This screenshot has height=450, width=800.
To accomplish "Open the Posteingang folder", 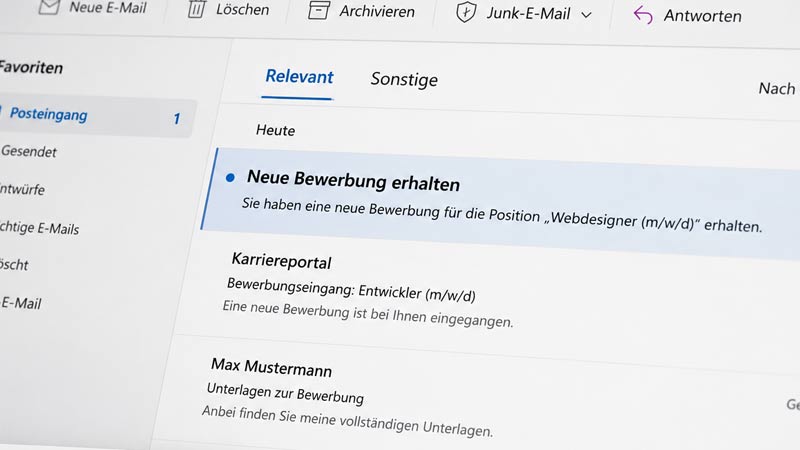I will tap(97, 116).
